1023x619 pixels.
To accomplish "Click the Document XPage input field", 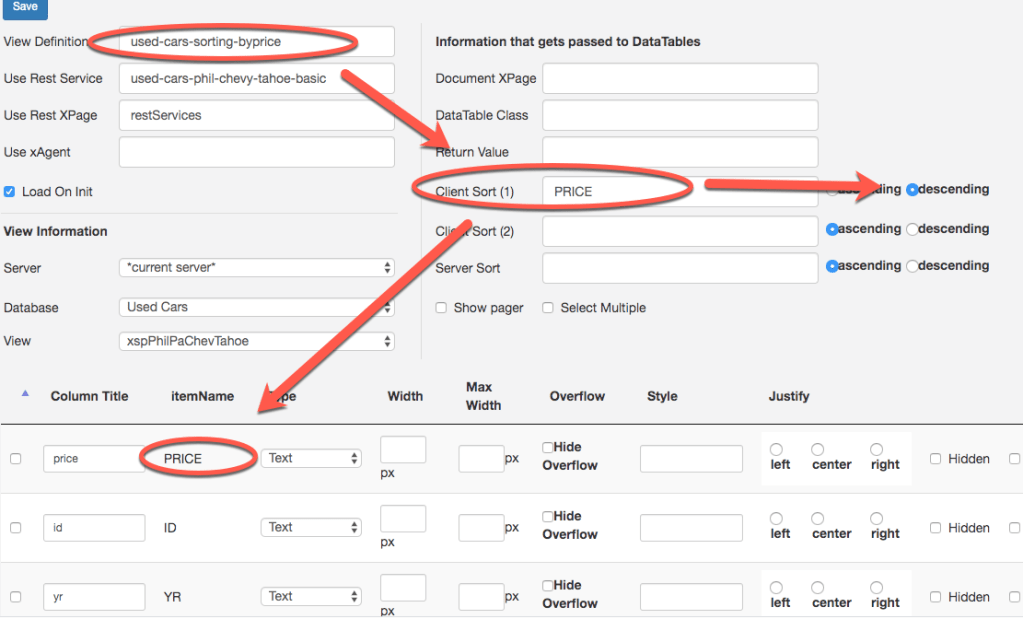I will [680, 78].
